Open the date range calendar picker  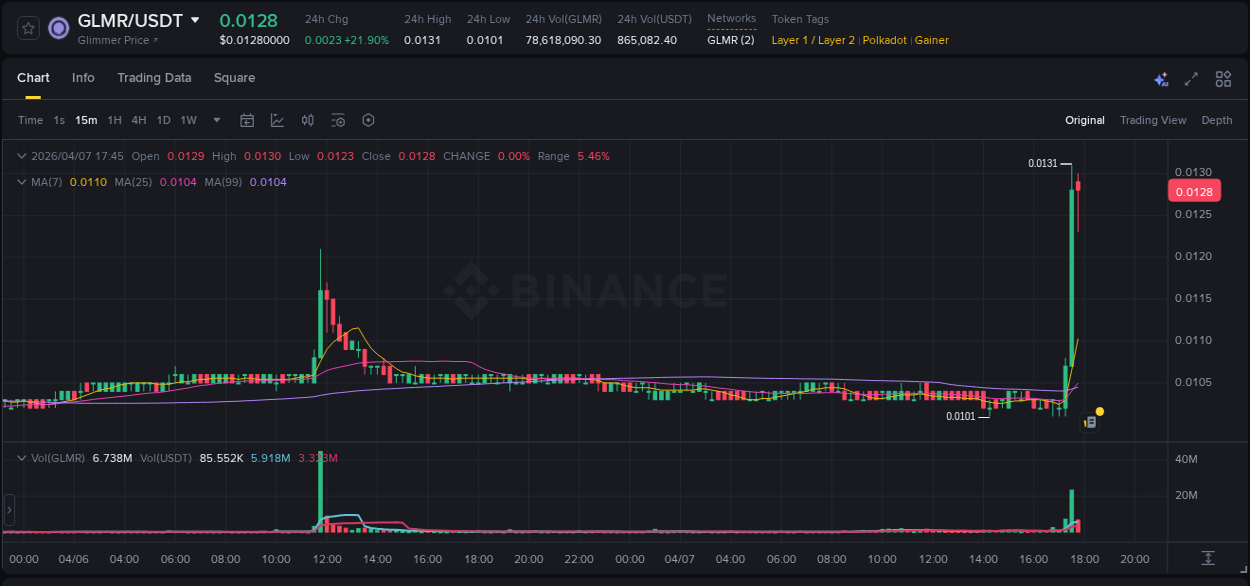point(247,120)
